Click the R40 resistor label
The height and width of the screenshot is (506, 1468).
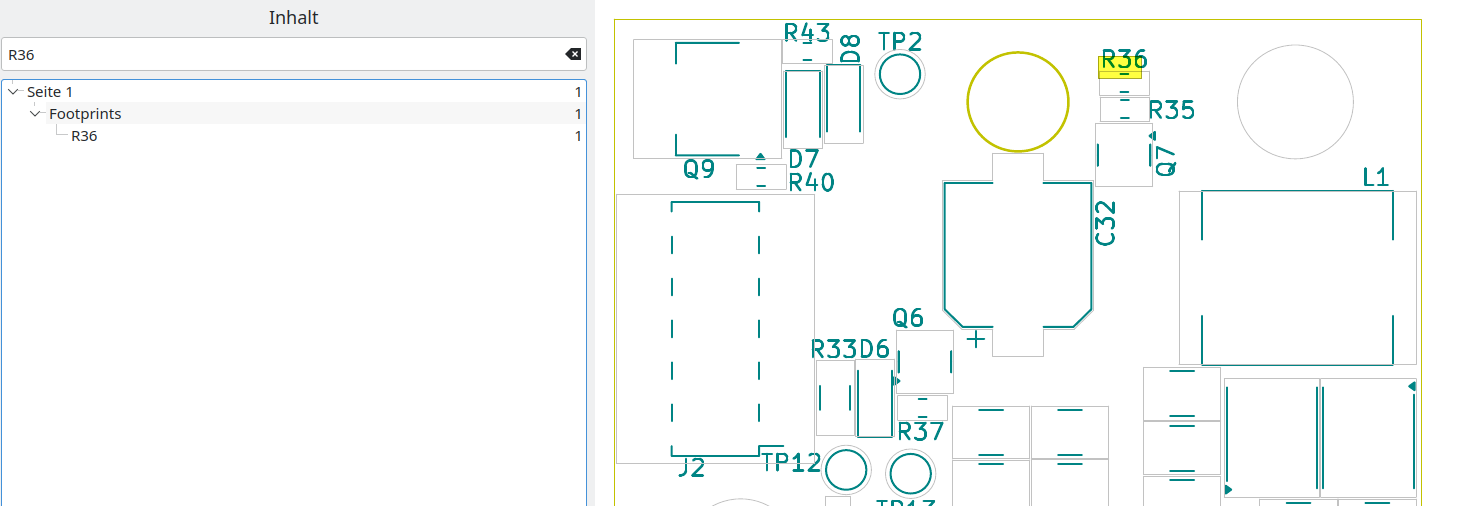[811, 183]
